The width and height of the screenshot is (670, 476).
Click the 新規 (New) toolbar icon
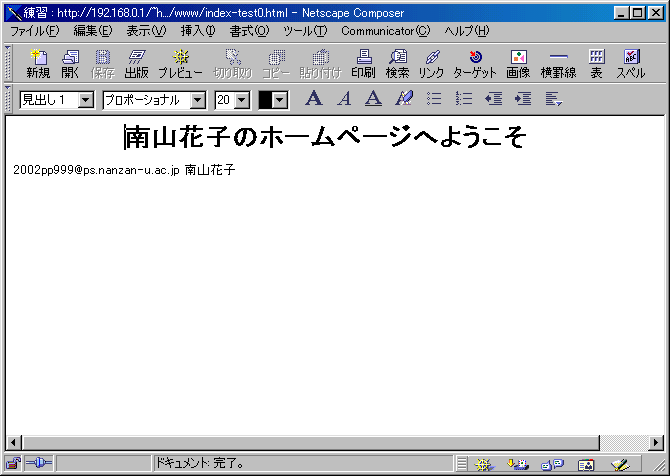coord(38,64)
